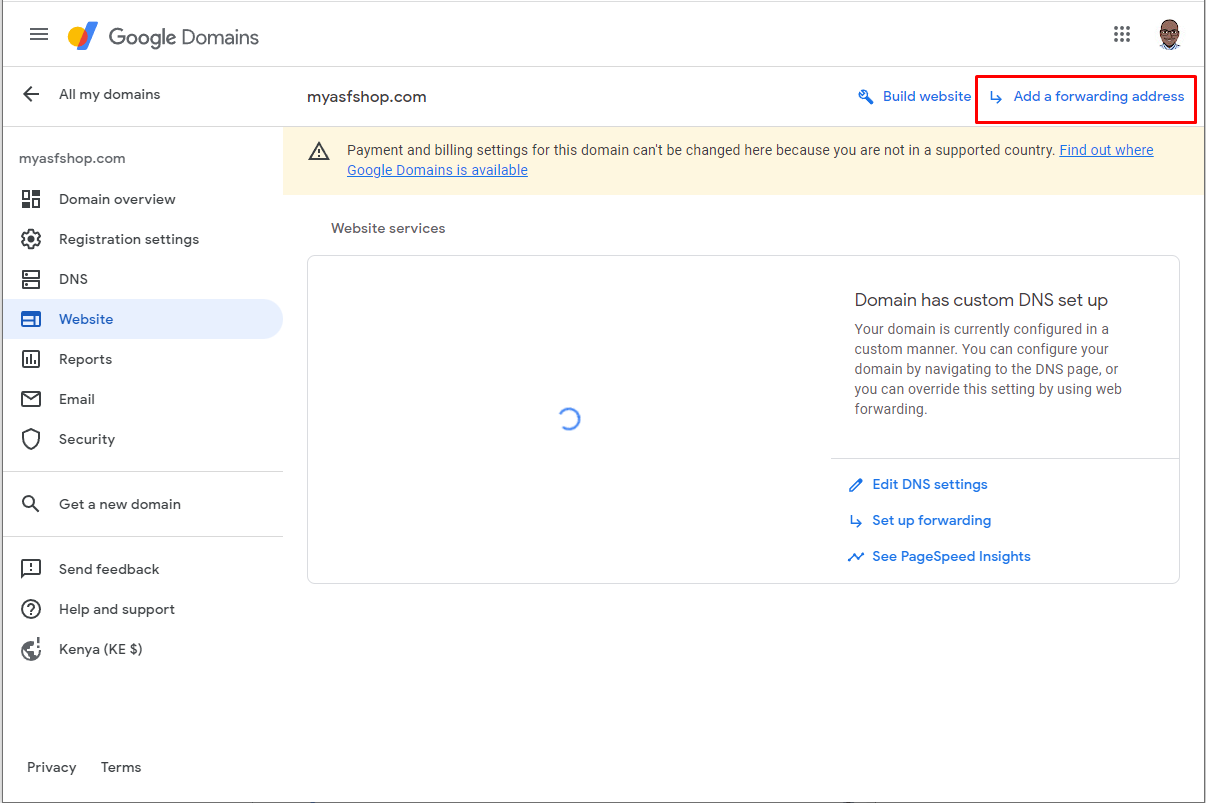1206x803 pixels.
Task: Open the Reports section
Action: (x=85, y=359)
